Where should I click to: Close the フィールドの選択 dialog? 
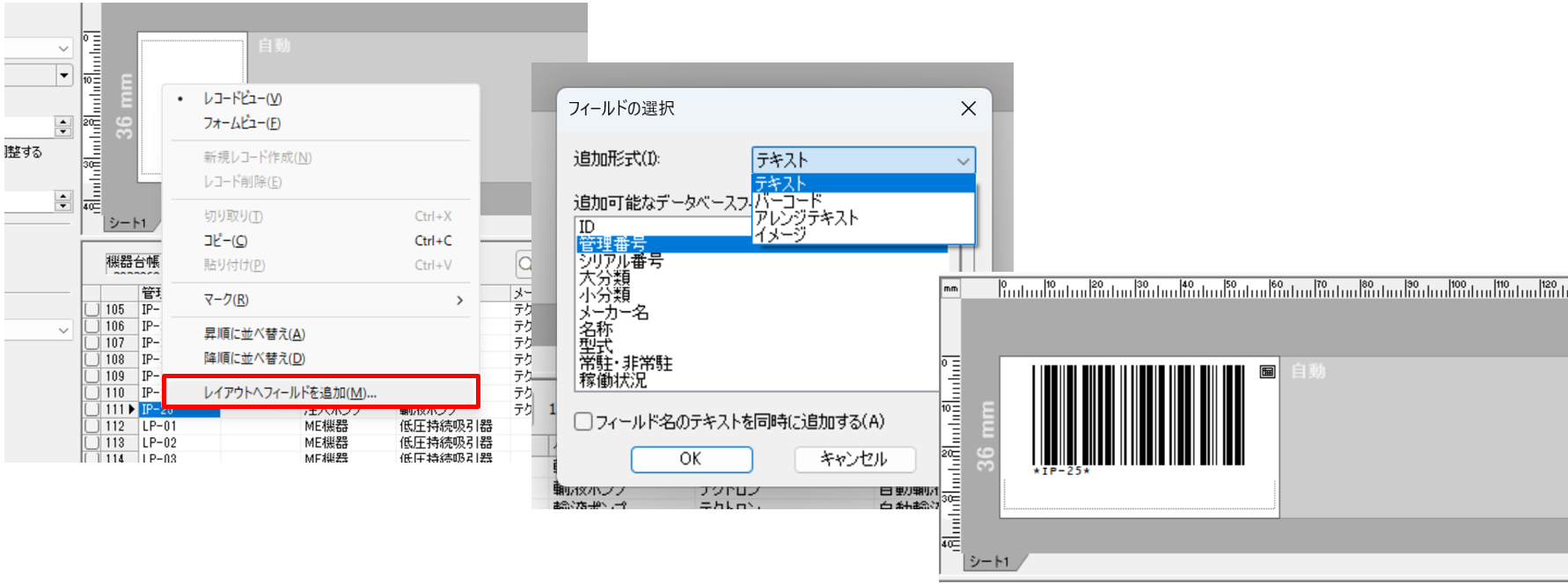968,108
